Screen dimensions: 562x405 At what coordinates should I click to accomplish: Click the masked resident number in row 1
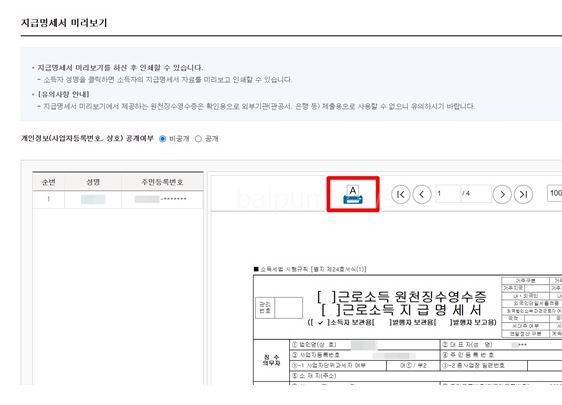pyautogui.click(x=161, y=199)
